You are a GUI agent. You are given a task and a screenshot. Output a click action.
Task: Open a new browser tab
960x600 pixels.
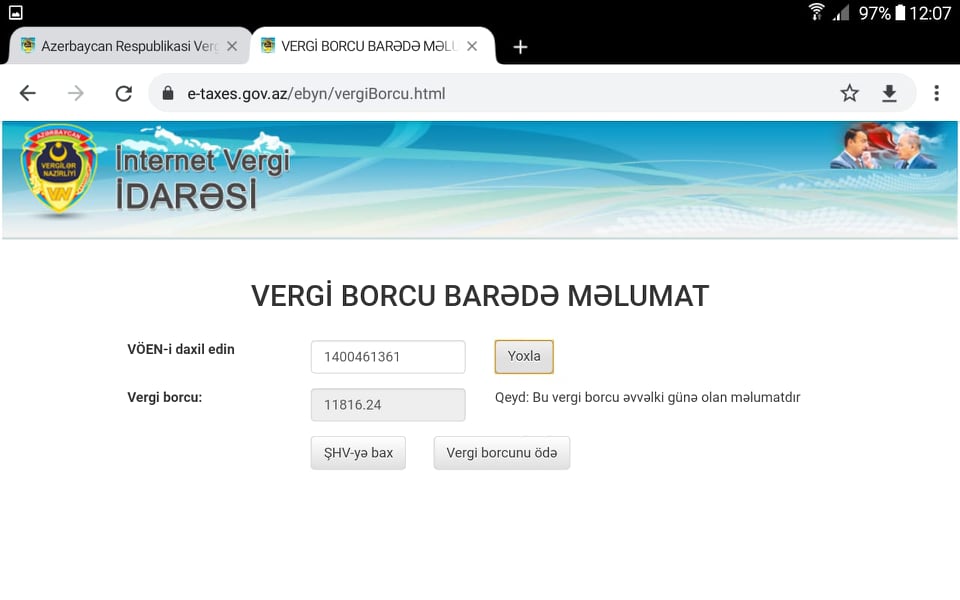click(520, 47)
